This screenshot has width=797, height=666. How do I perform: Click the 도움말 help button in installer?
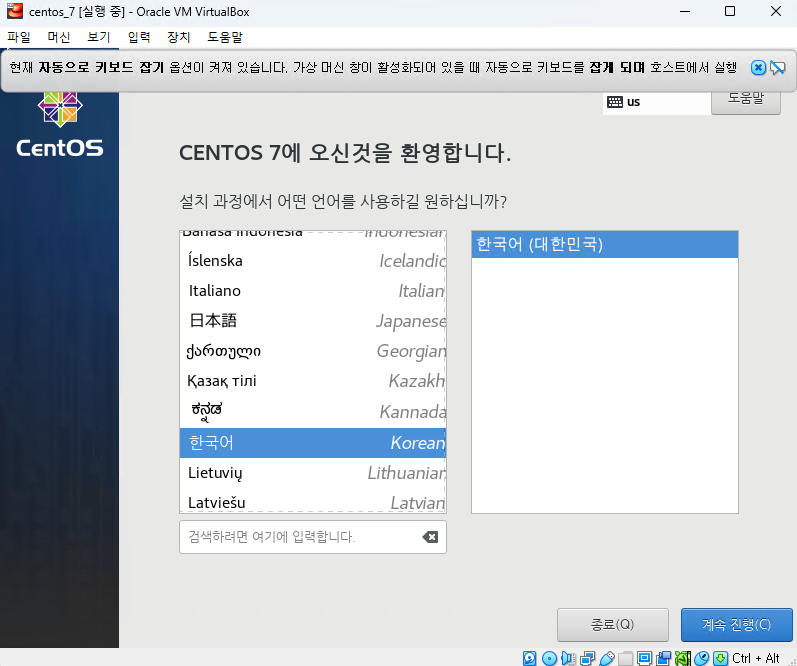(x=746, y=101)
